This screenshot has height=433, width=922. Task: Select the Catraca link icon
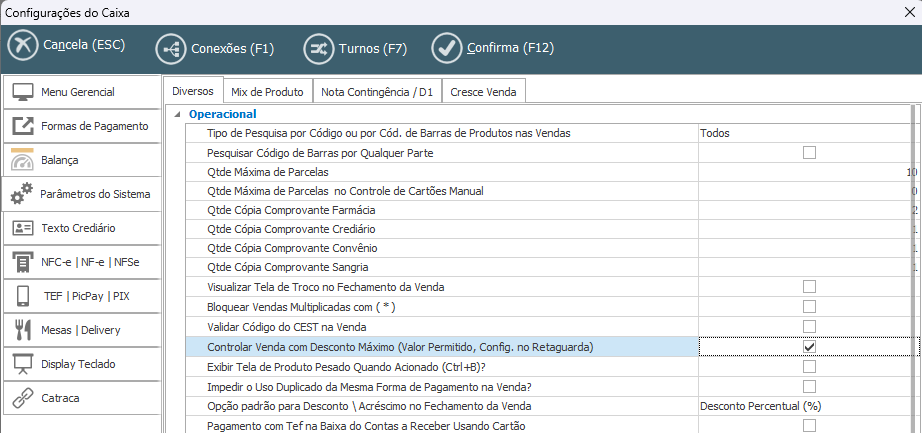(x=23, y=398)
